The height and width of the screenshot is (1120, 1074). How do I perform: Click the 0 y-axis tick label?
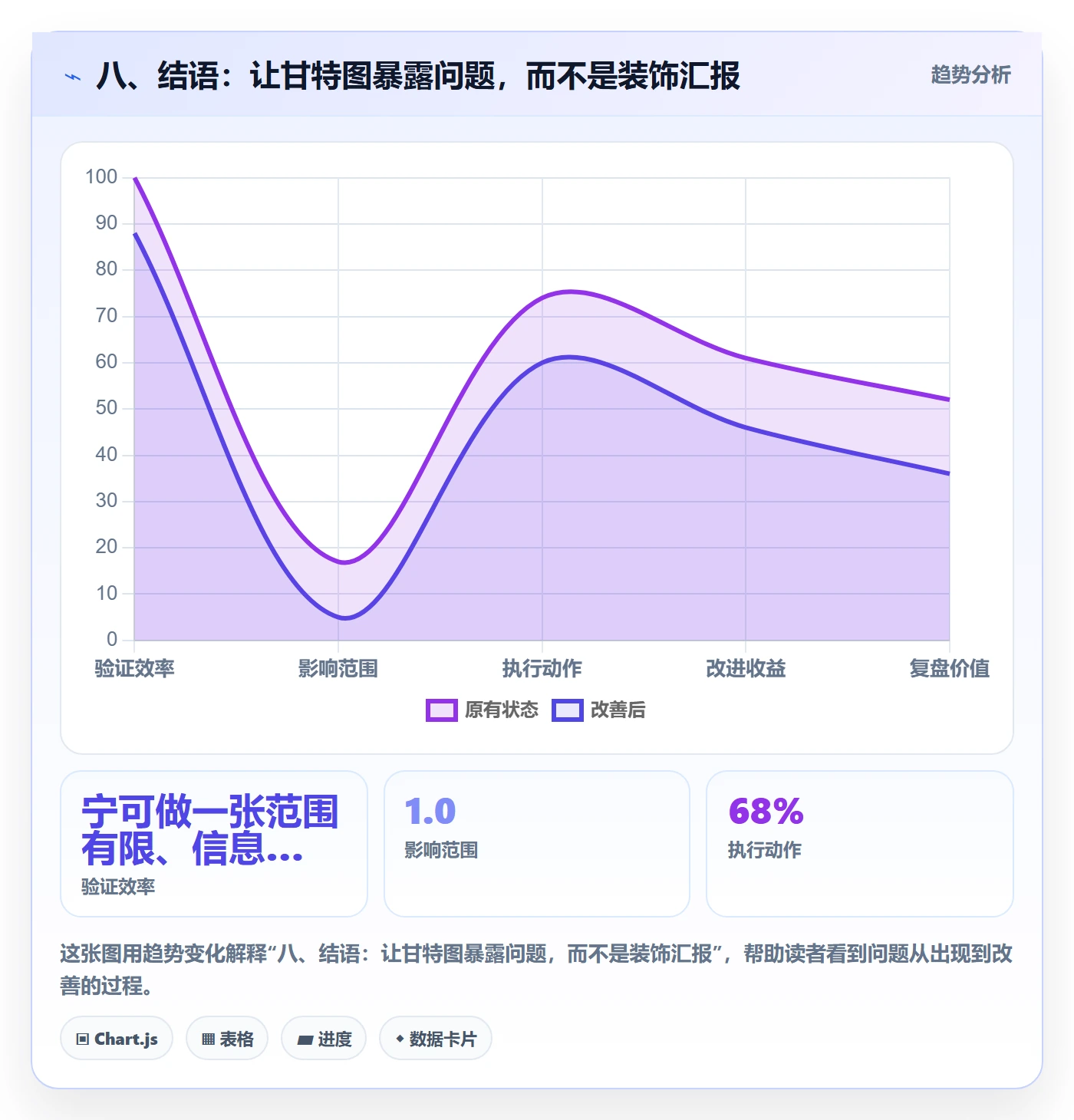(112, 639)
